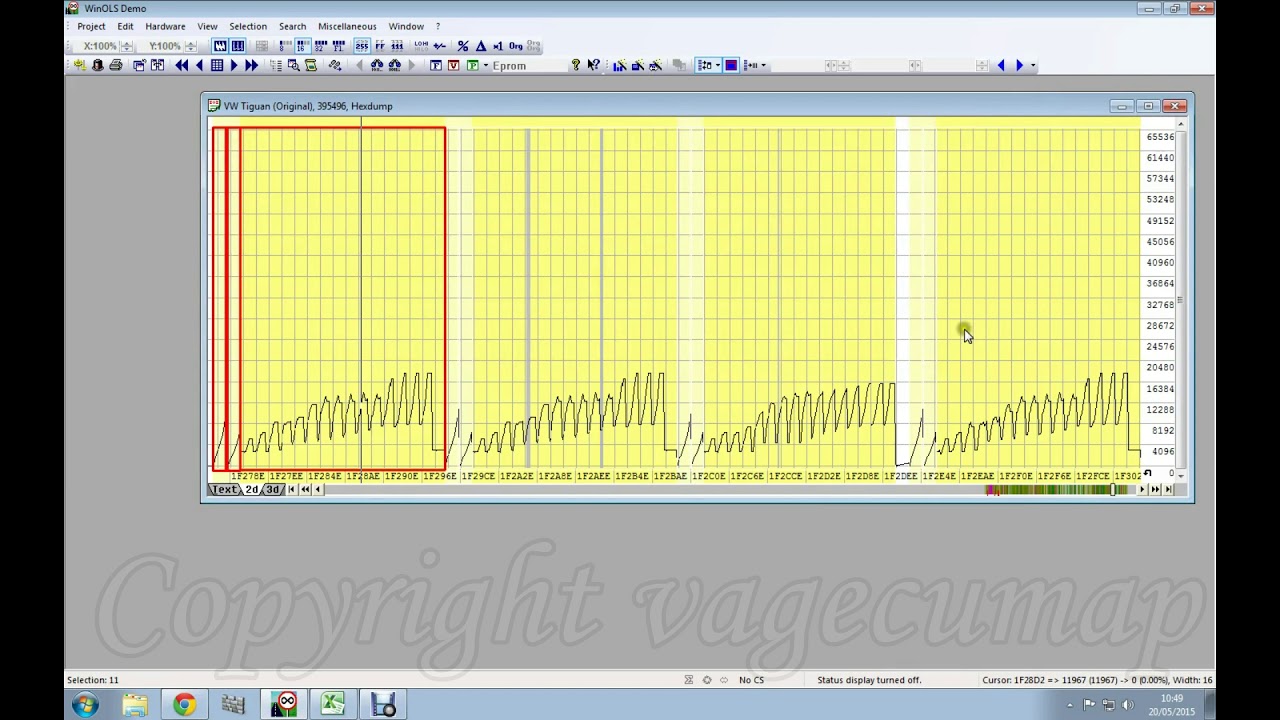Jump to first page with double left arrows
This screenshot has height=720, width=1280.
click(182, 65)
